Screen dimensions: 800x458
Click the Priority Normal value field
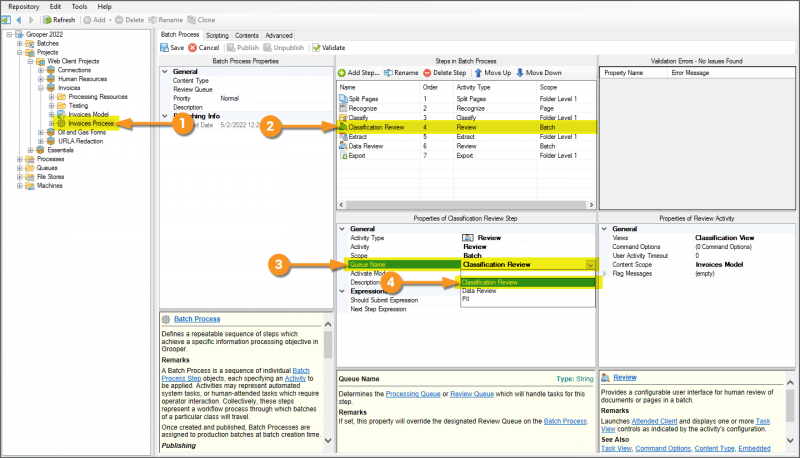pyautogui.click(x=276, y=98)
